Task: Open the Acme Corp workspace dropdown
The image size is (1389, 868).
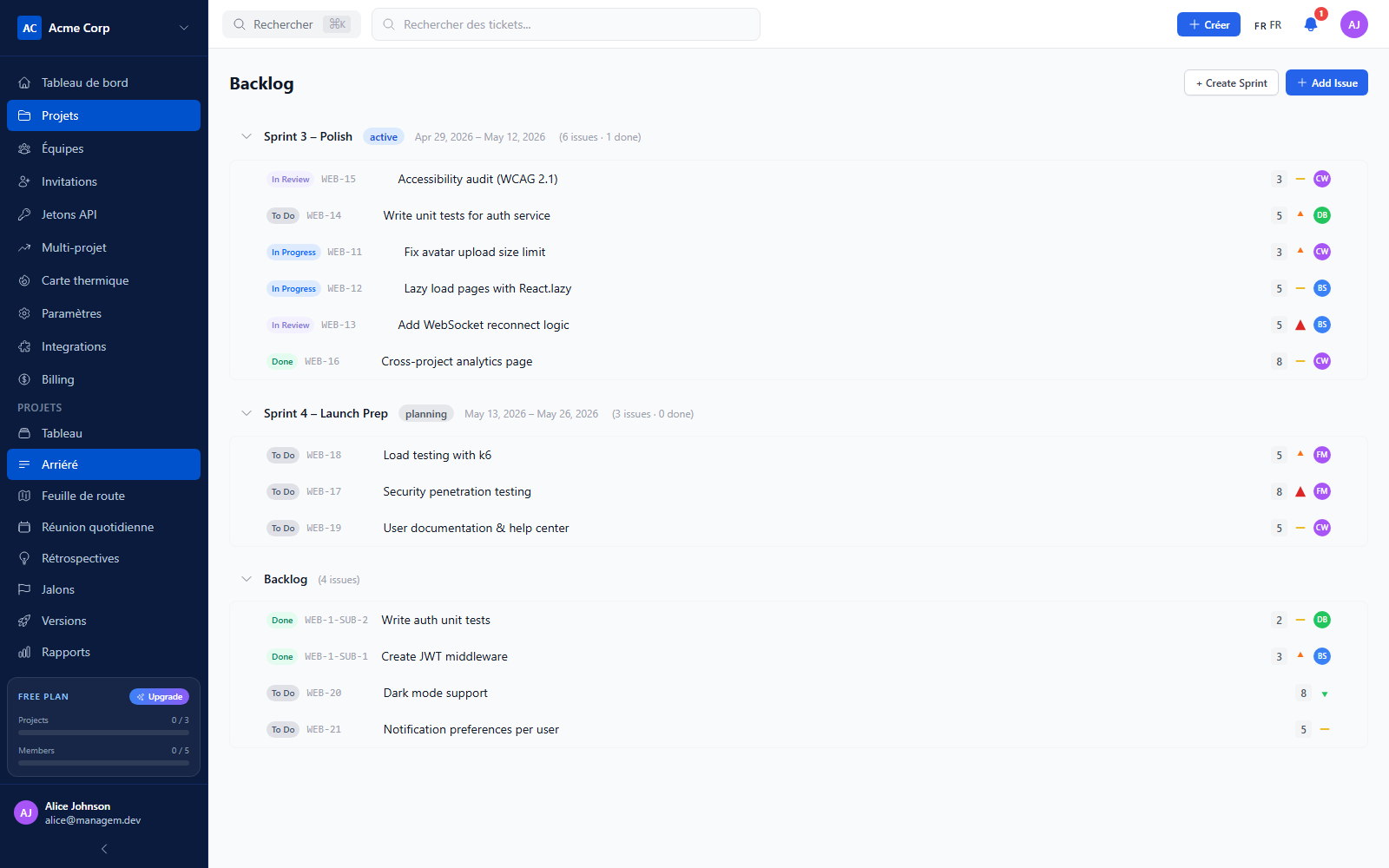Action: coord(184,28)
